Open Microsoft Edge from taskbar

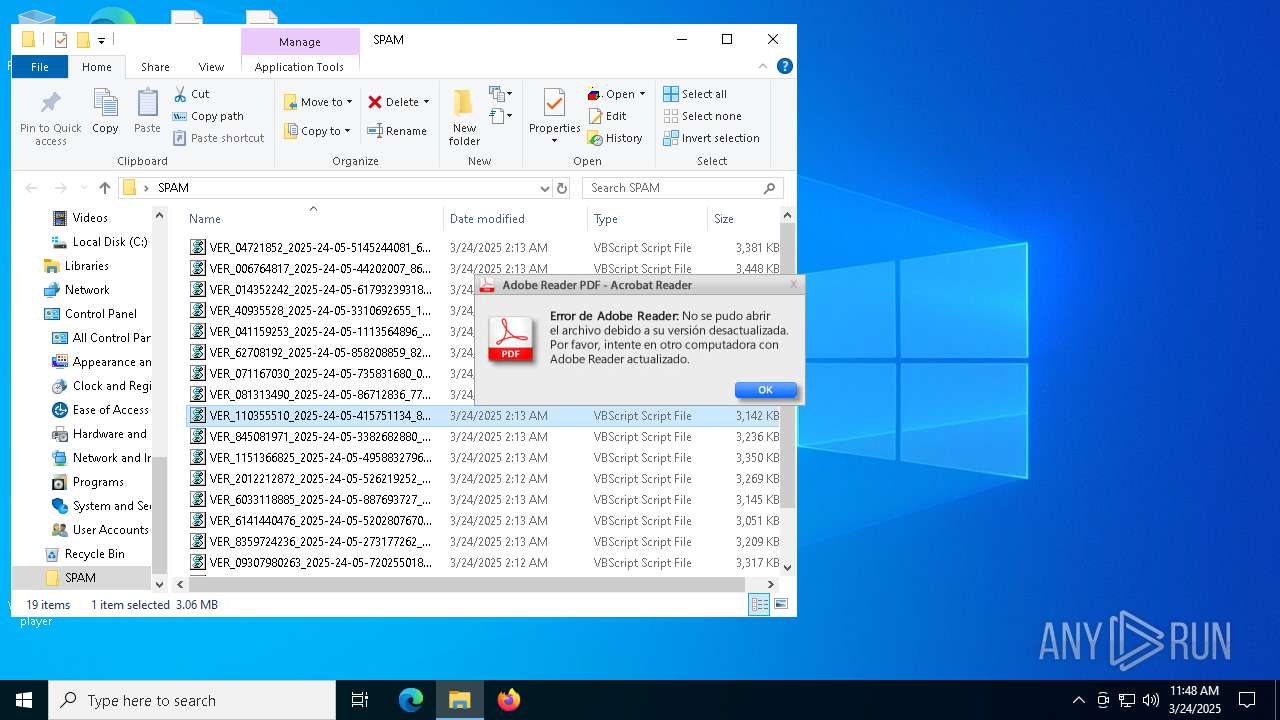(x=411, y=700)
